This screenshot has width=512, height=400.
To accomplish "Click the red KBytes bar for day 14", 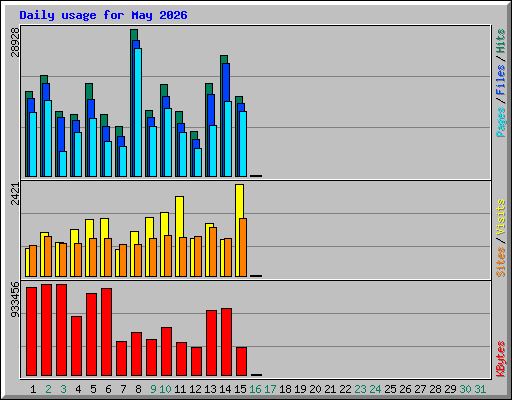I will coord(226,342).
